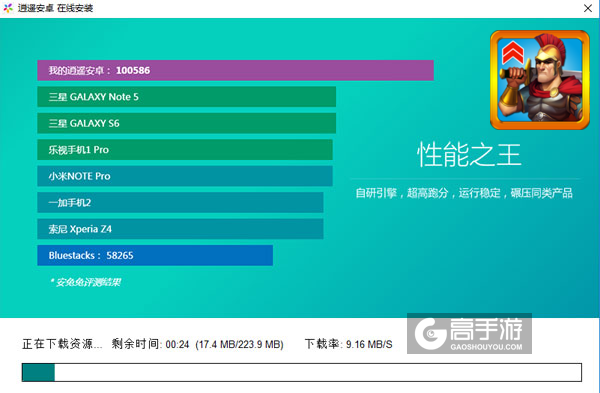Click the 性能之王 heading
The width and height of the screenshot is (600, 393).
click(469, 155)
